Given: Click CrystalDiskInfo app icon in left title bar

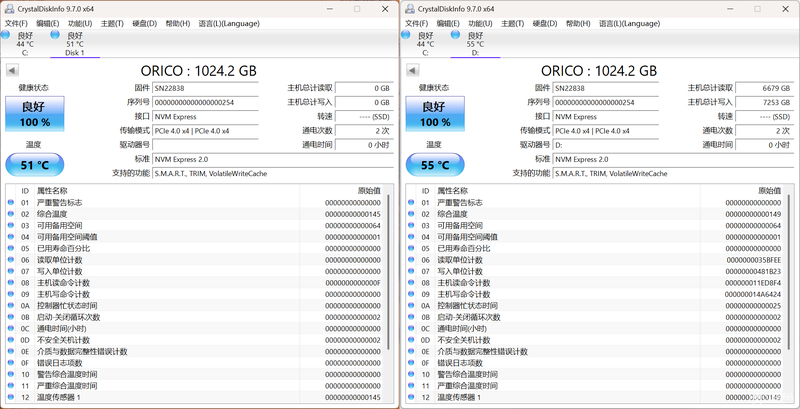Looking at the screenshot, I should (x=8, y=9).
